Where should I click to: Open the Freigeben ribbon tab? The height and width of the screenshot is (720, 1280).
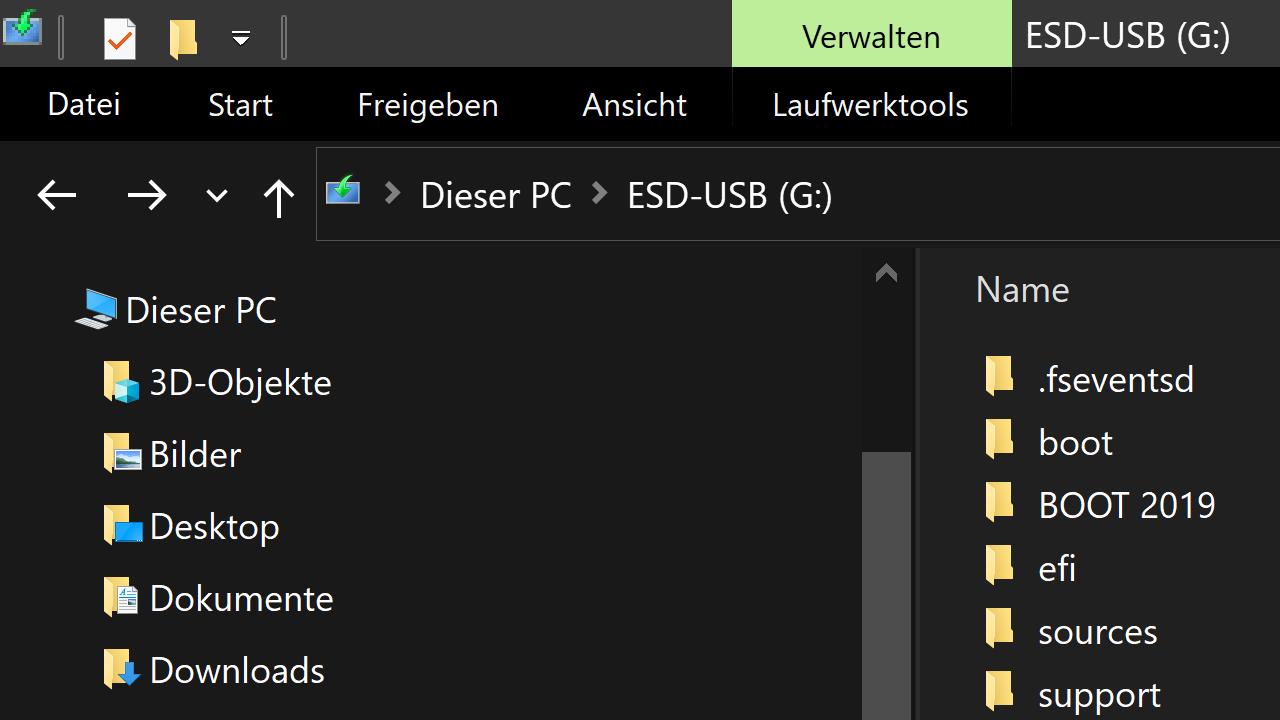tap(428, 105)
